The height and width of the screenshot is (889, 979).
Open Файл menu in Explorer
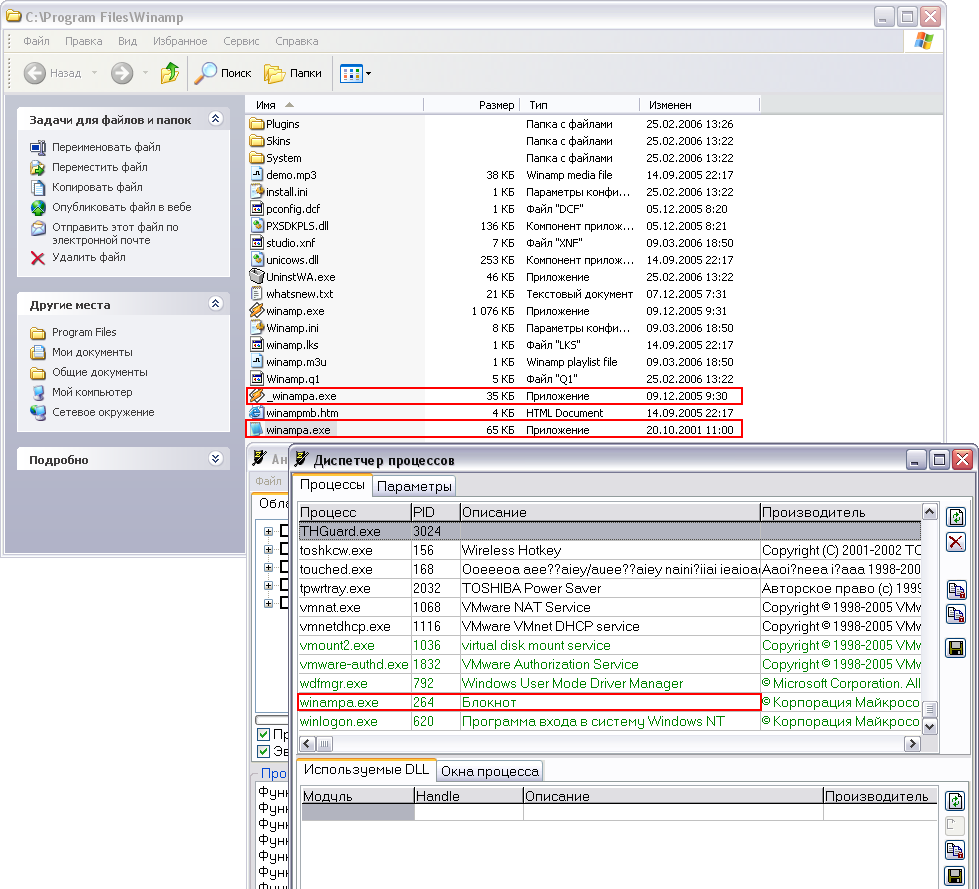(36, 41)
